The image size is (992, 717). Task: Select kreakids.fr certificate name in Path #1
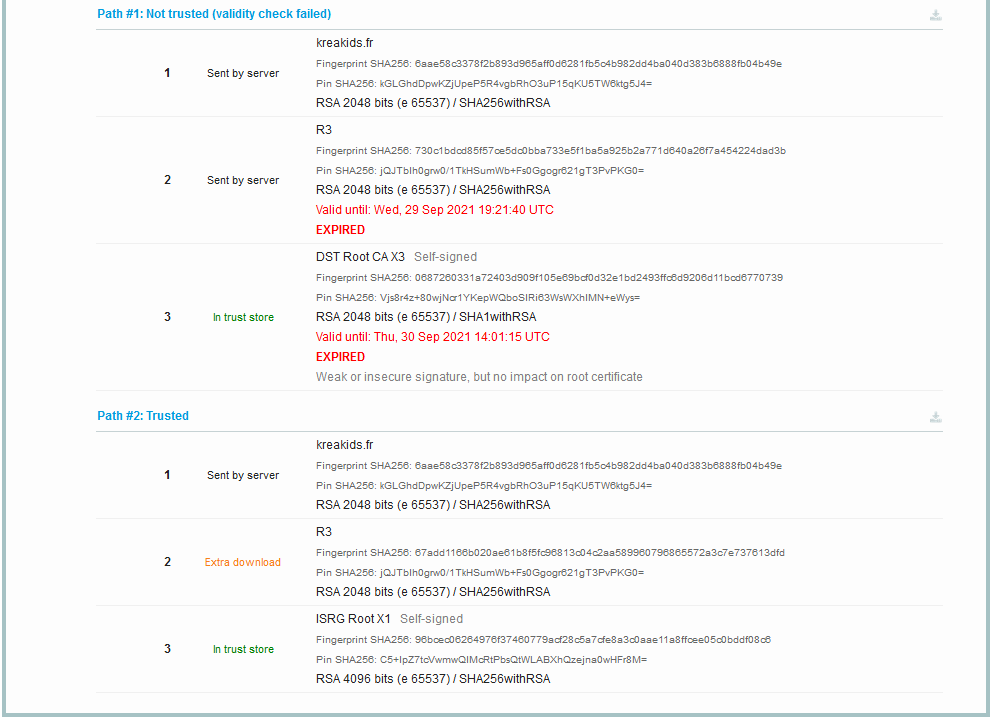343,43
